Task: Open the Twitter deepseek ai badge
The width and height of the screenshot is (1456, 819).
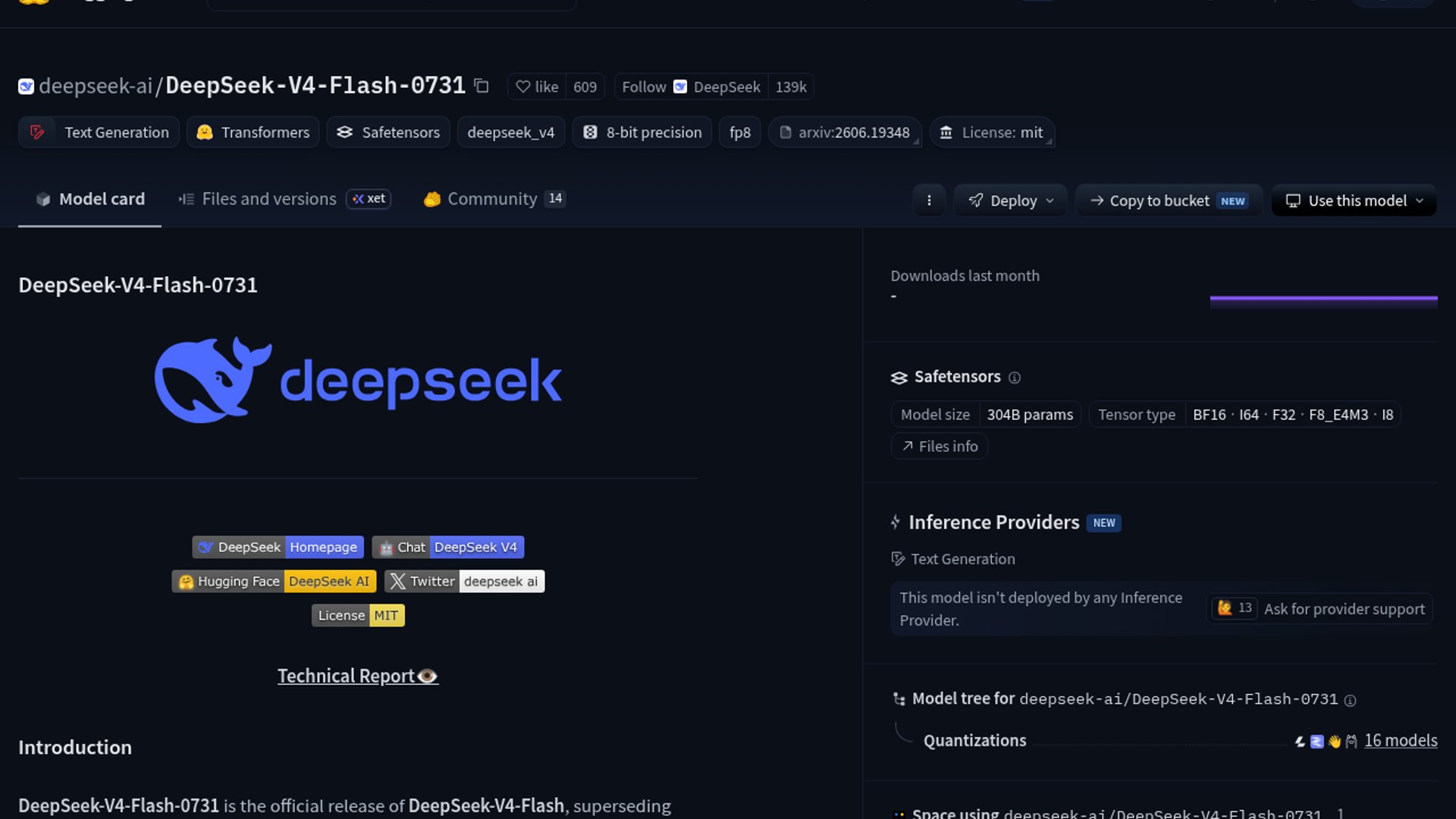Action: point(464,581)
